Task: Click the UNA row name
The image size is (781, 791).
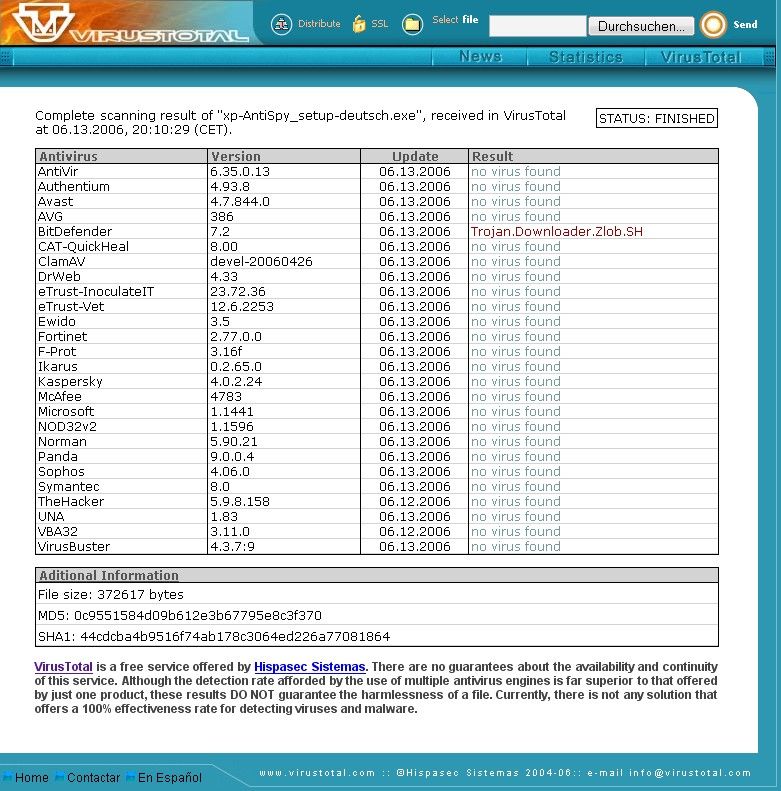Action: (51, 517)
